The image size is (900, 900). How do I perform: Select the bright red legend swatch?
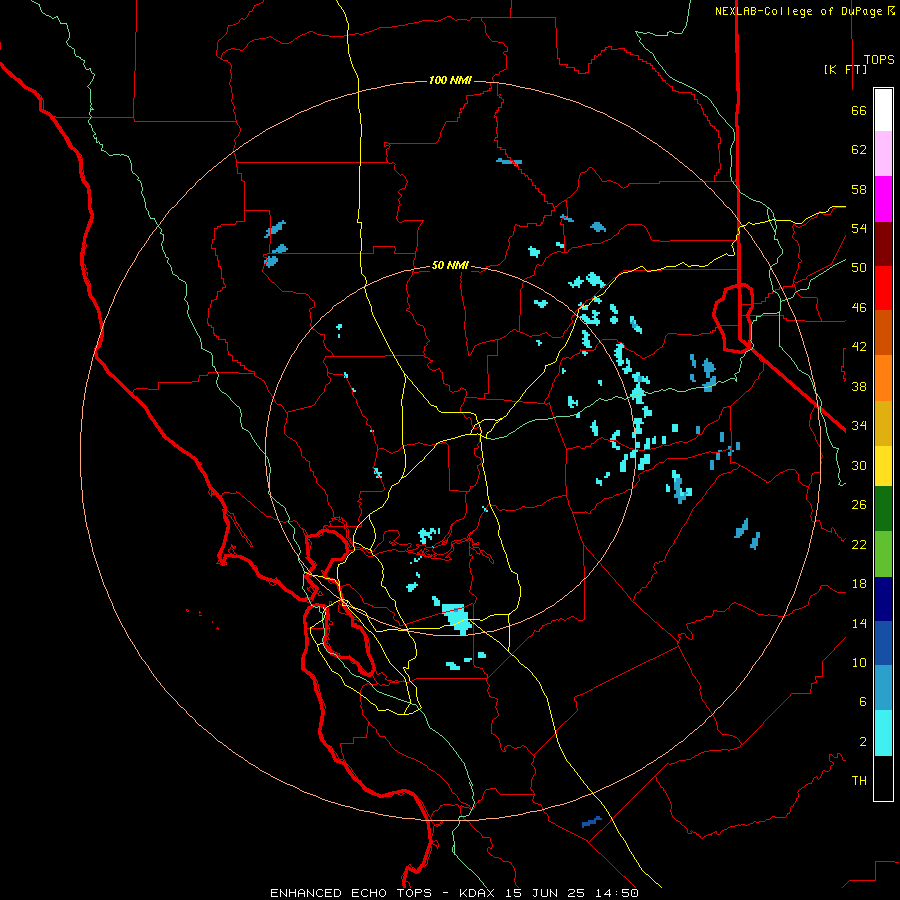tap(883, 288)
